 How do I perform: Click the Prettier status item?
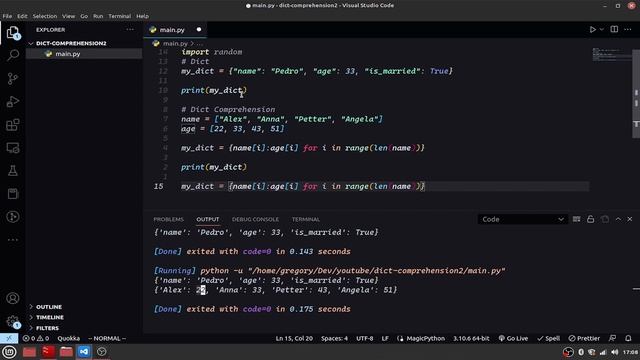(584, 338)
